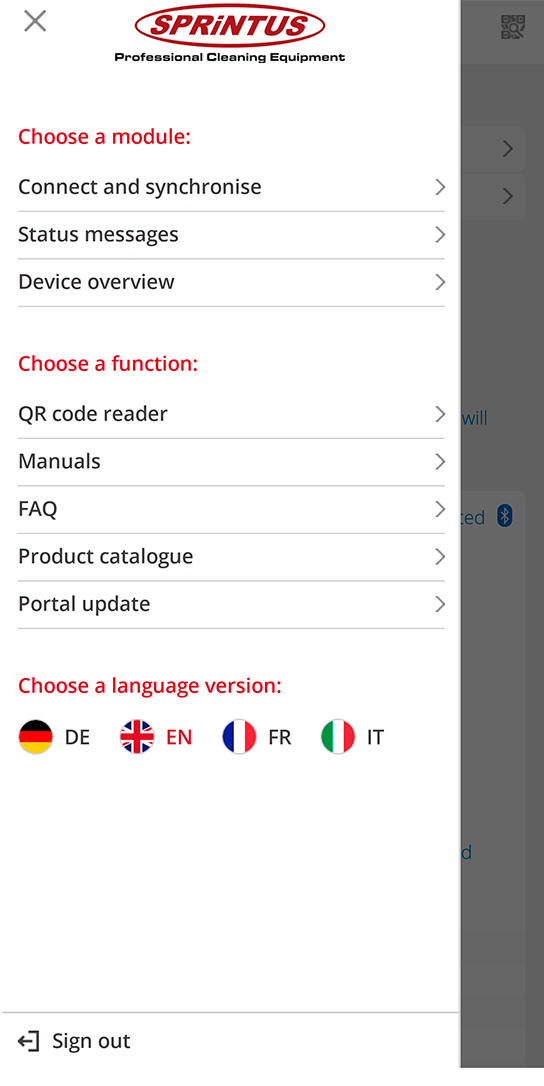
Task: Expand Connect and synchronise chevron
Action: [440, 187]
